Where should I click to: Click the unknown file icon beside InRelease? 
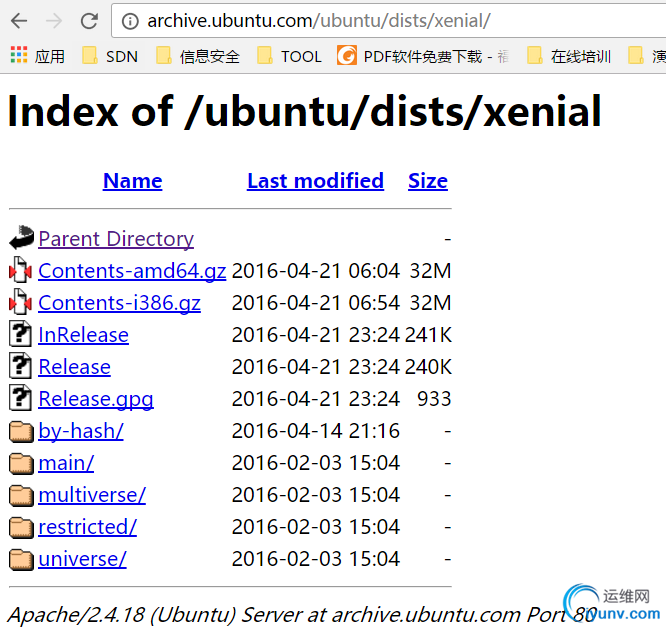(20, 334)
